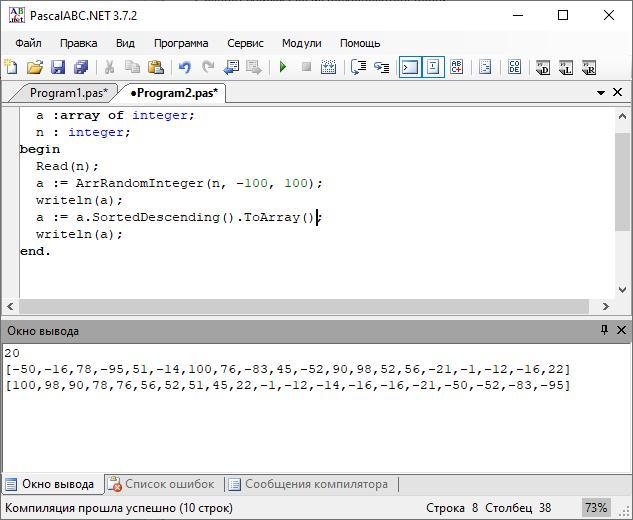This screenshot has height=520, width=633.
Task: Open the Модули menu
Action: (302, 43)
